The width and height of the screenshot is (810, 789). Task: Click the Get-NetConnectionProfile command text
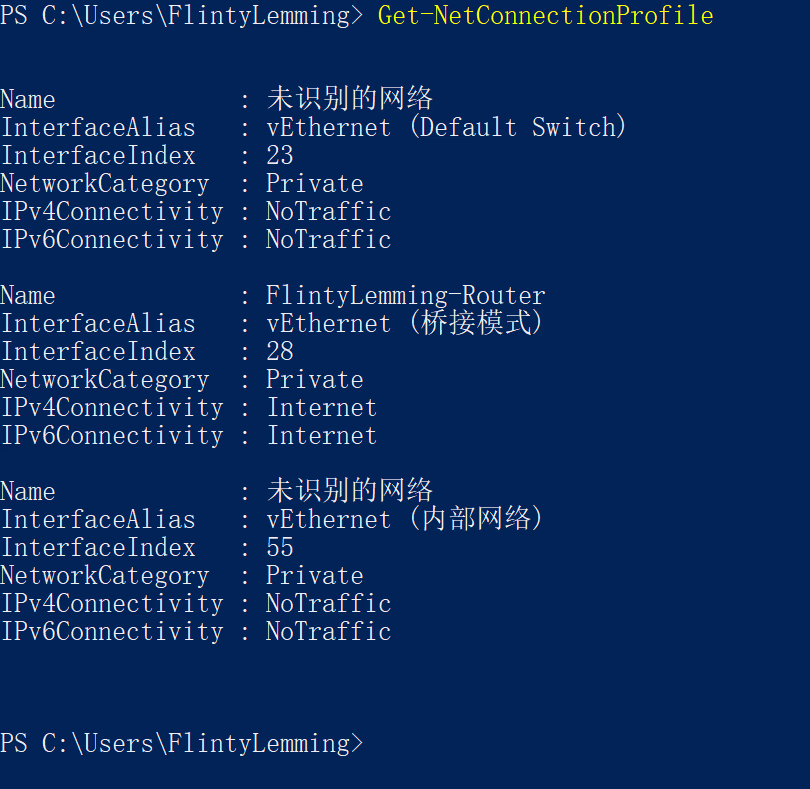[545, 16]
